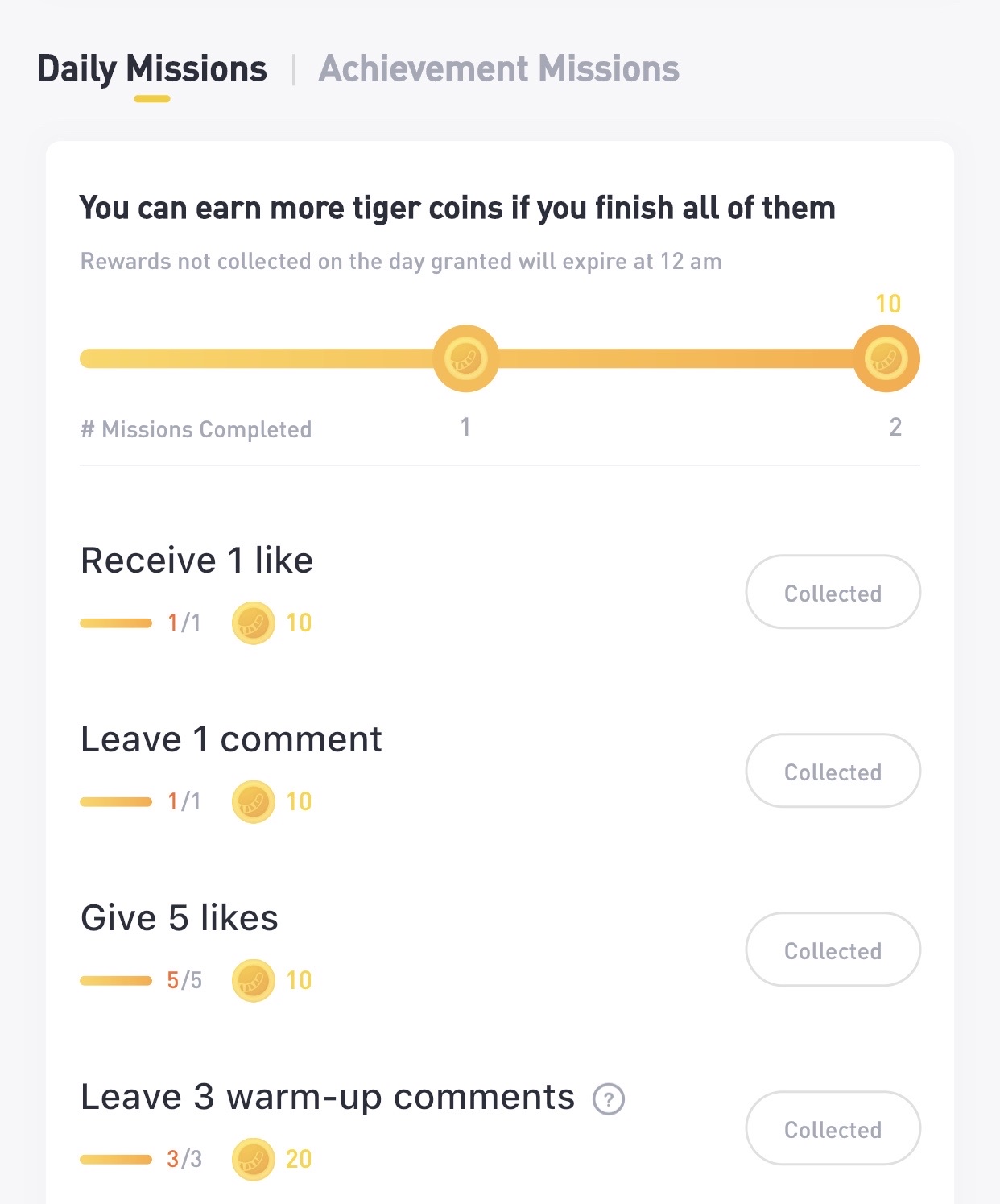Click the Receive 1 like progress bar
1000x1204 pixels.
tap(116, 623)
